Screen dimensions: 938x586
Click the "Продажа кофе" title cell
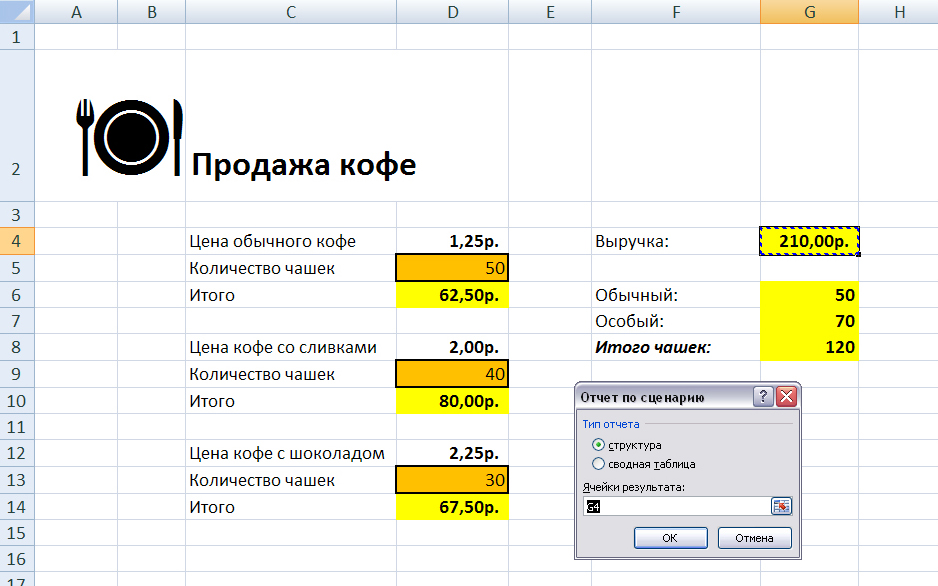click(x=304, y=164)
